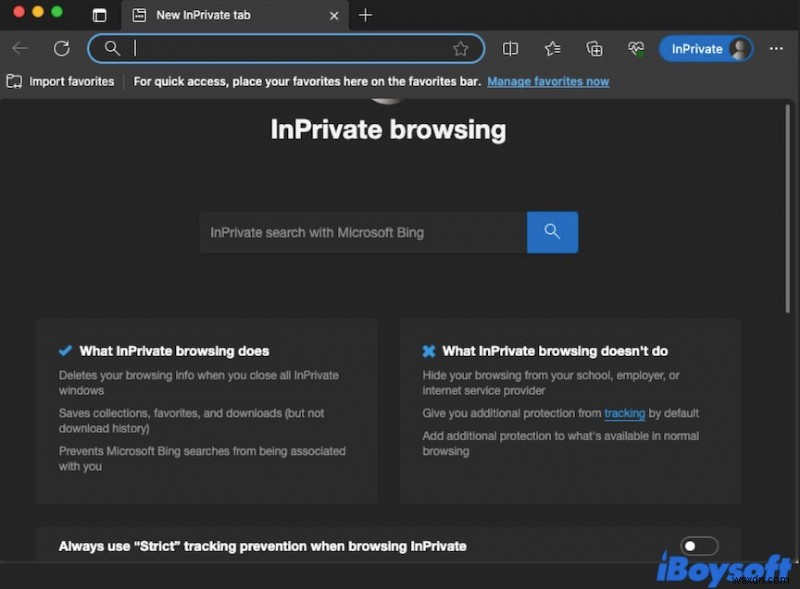Click the Import favorites folder icon
The width and height of the screenshot is (800, 589).
pos(14,82)
